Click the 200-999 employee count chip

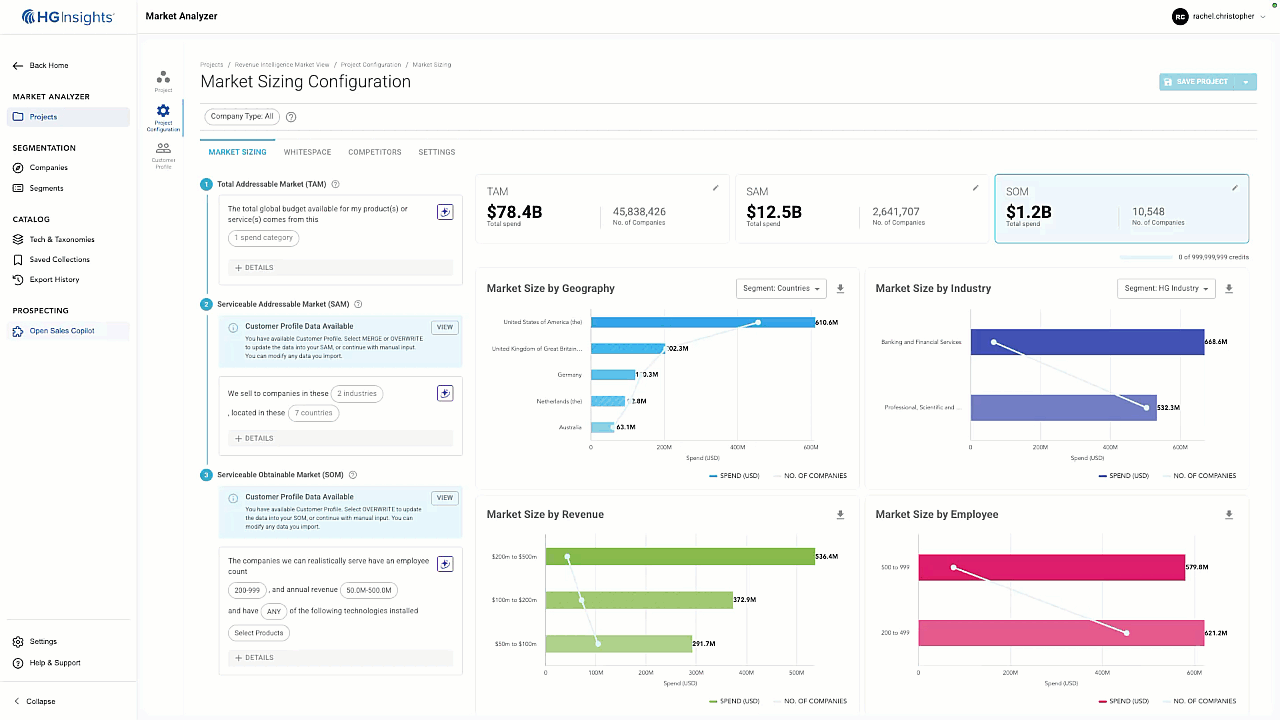point(246,590)
